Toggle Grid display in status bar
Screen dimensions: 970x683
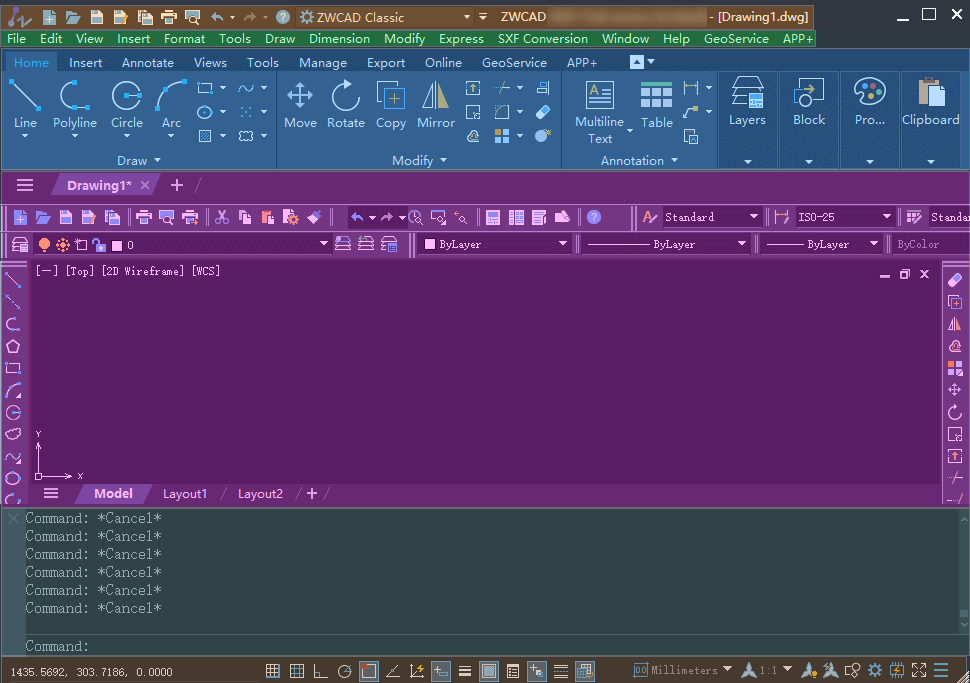[x=297, y=671]
